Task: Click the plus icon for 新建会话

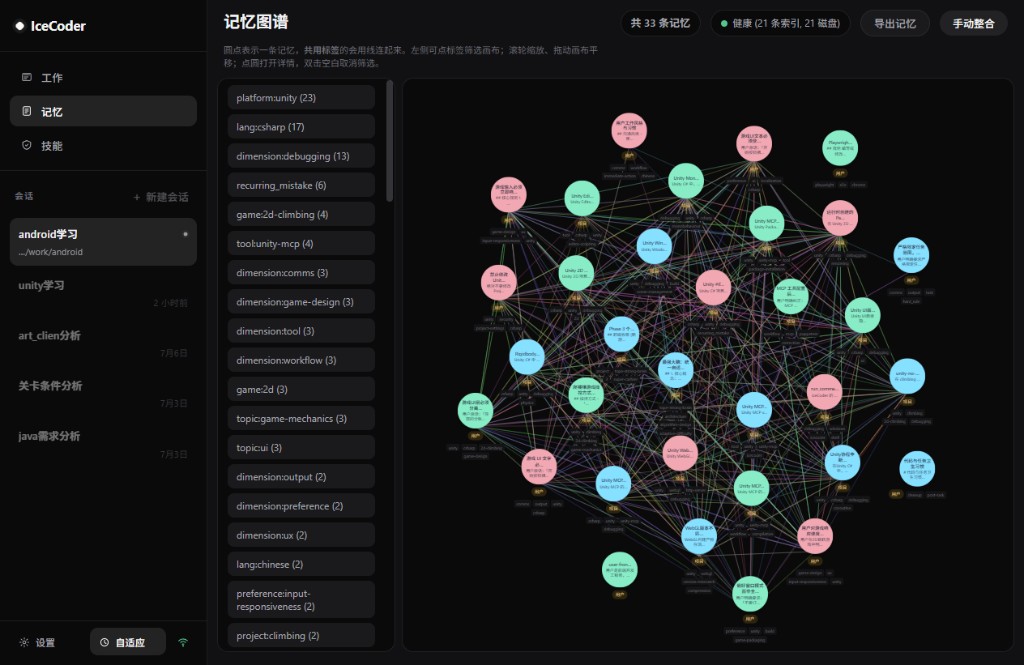Action: (x=136, y=197)
